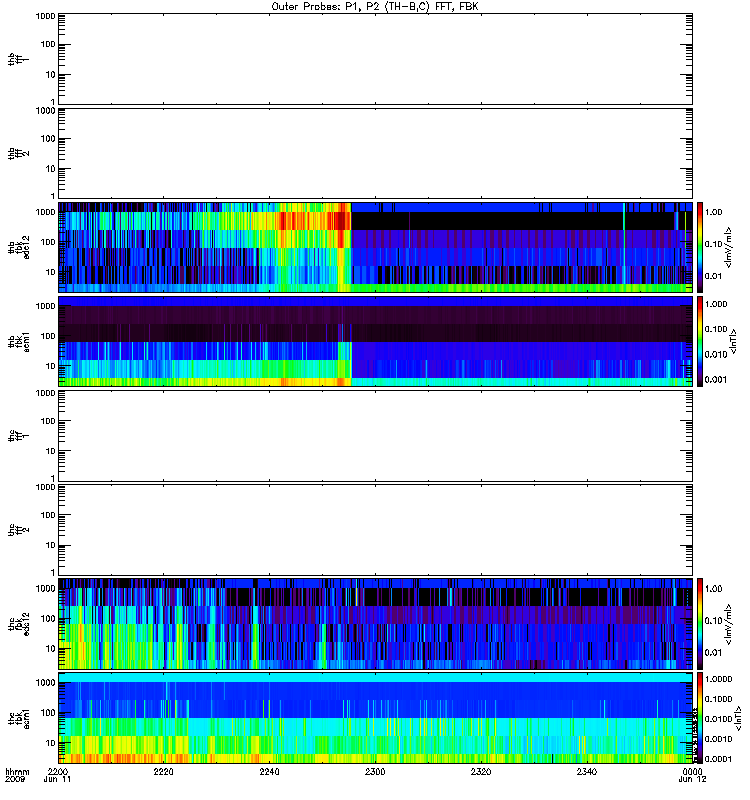Click the 'thc fff 2' y-axis title
Image resolution: width=750 pixels, height=800 pixels.
point(18,530)
